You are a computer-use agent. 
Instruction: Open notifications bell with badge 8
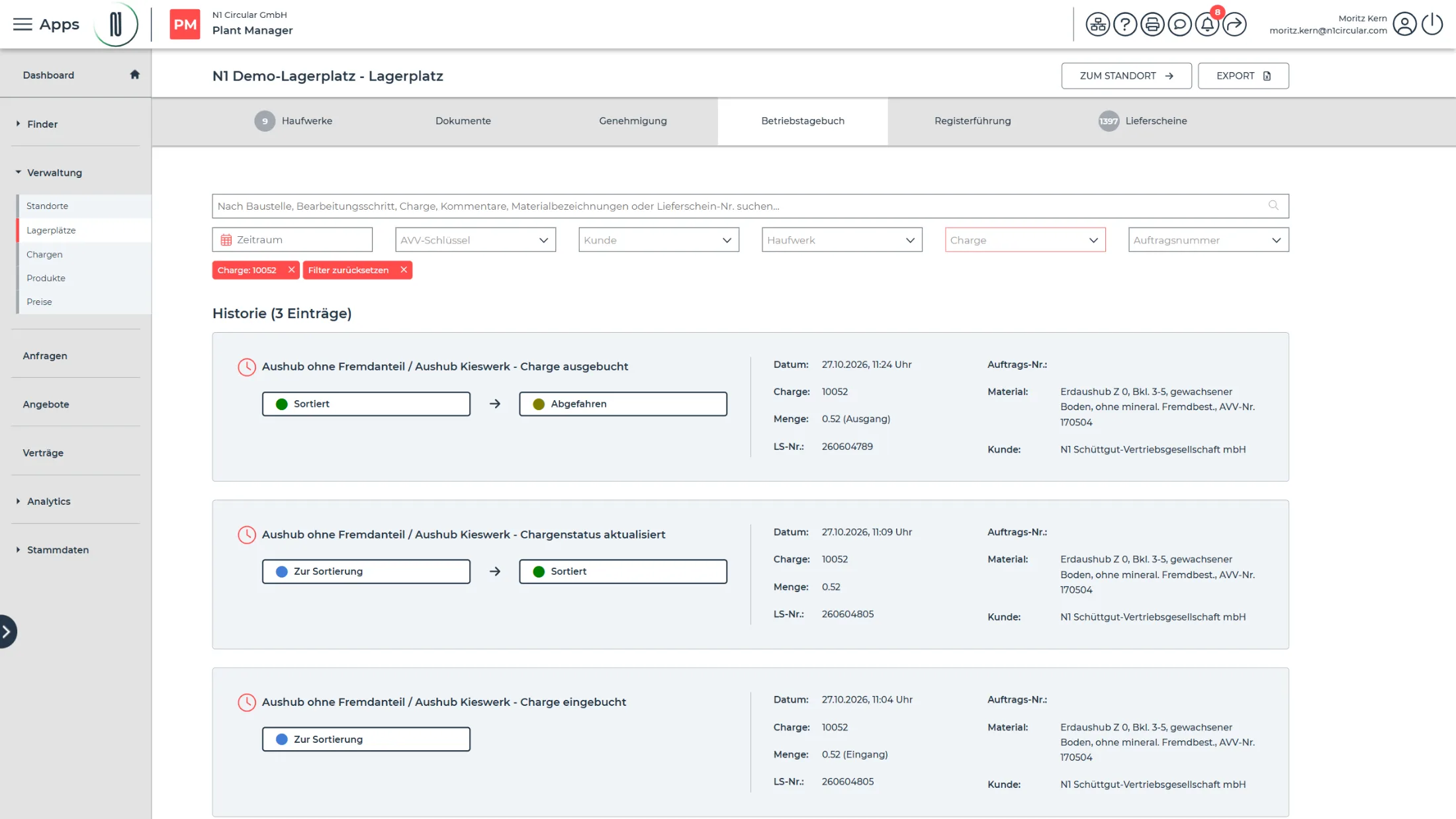tap(1207, 24)
